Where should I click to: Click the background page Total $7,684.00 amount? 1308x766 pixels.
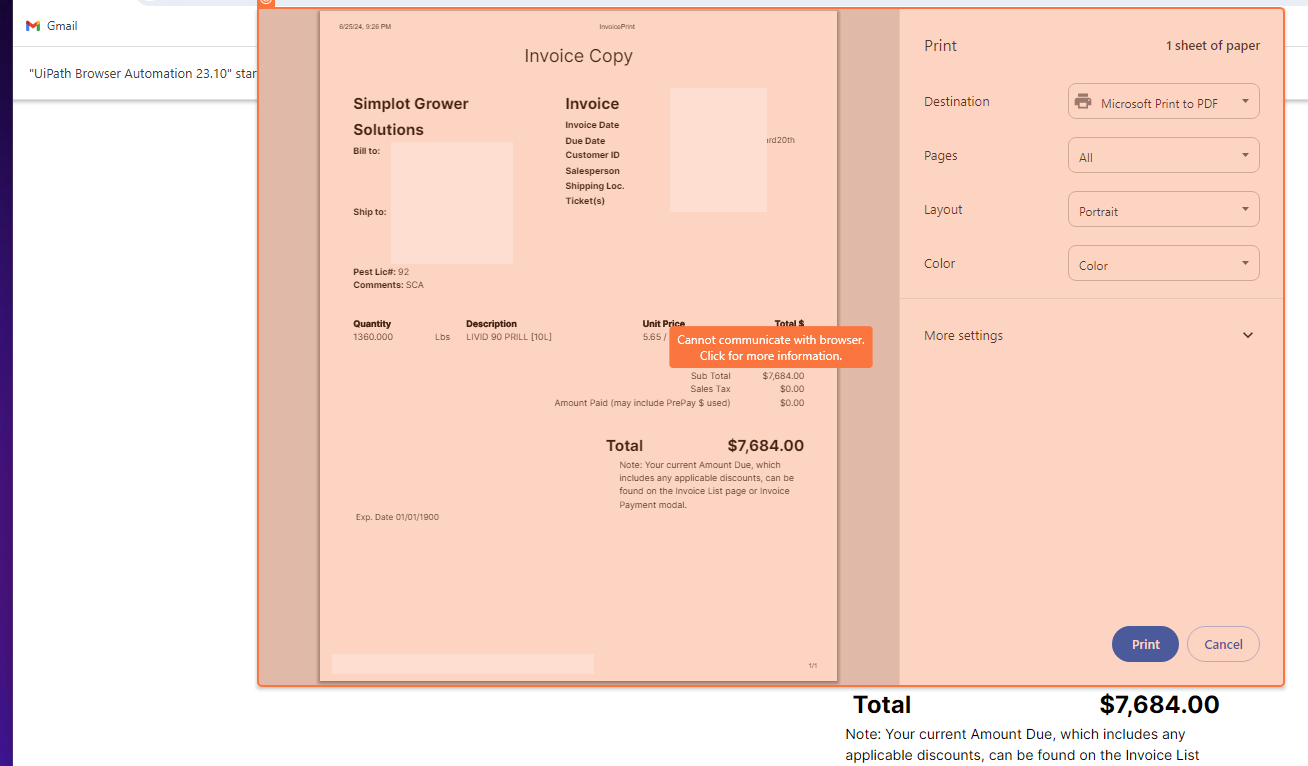1159,704
